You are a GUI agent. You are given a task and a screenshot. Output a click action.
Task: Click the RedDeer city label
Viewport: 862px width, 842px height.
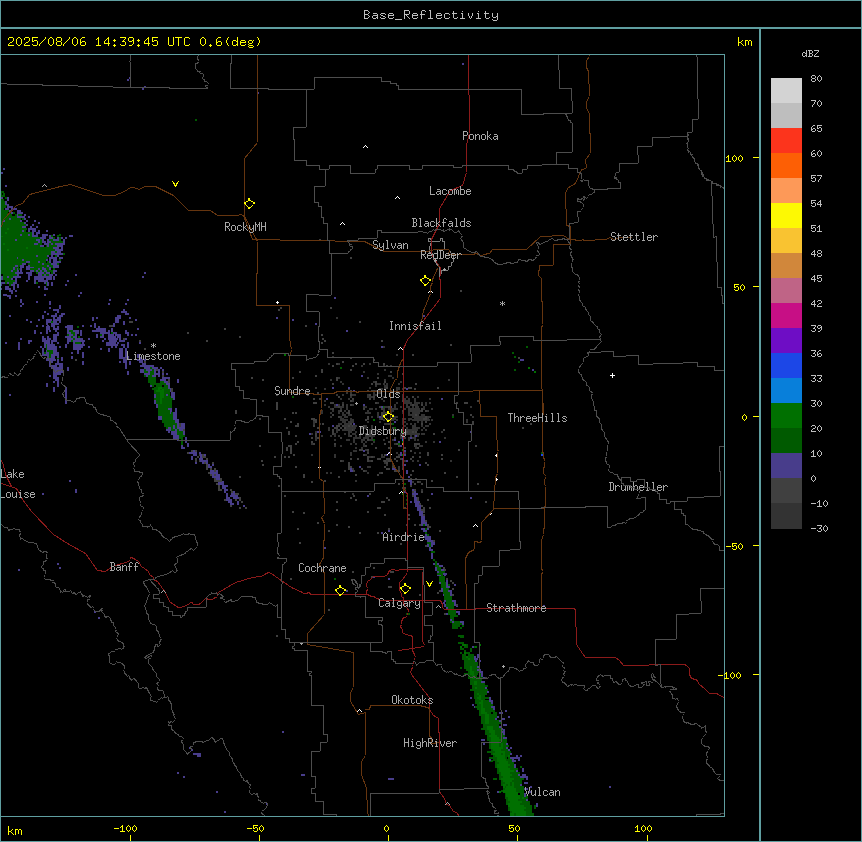(x=440, y=255)
